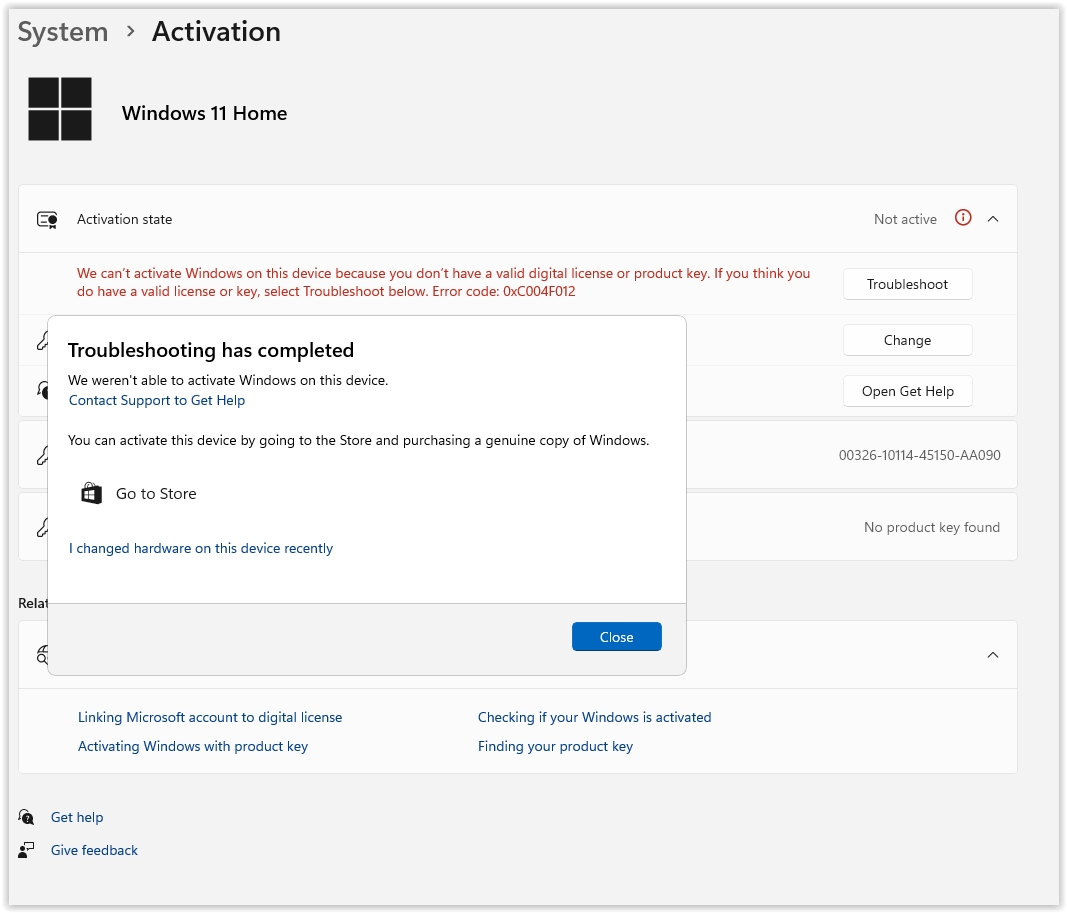The height and width of the screenshot is (913, 1067).
Task: Click the red info icon beside Not active
Action: [x=963, y=218]
